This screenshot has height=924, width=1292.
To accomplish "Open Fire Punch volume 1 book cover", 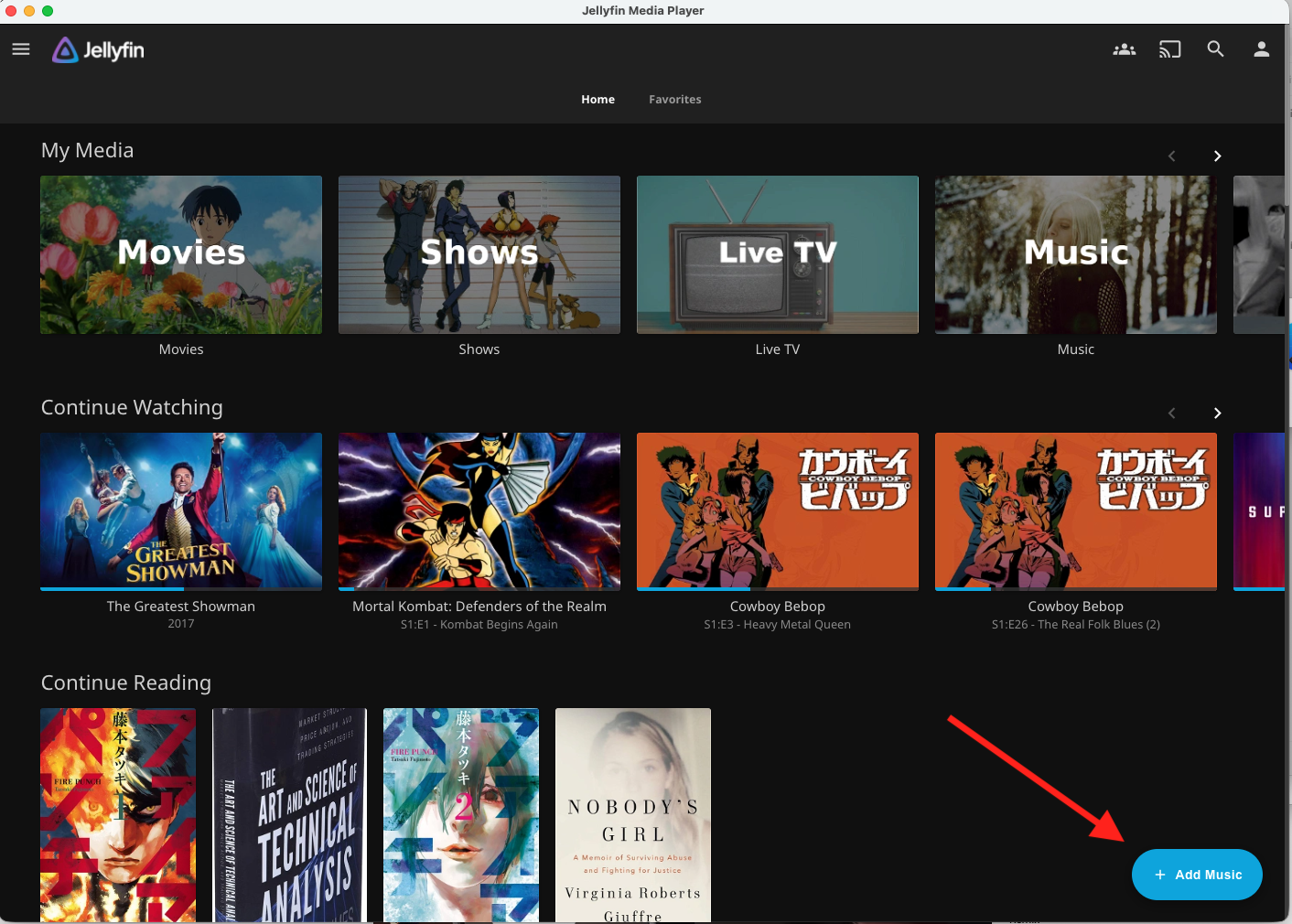I will click(118, 815).
